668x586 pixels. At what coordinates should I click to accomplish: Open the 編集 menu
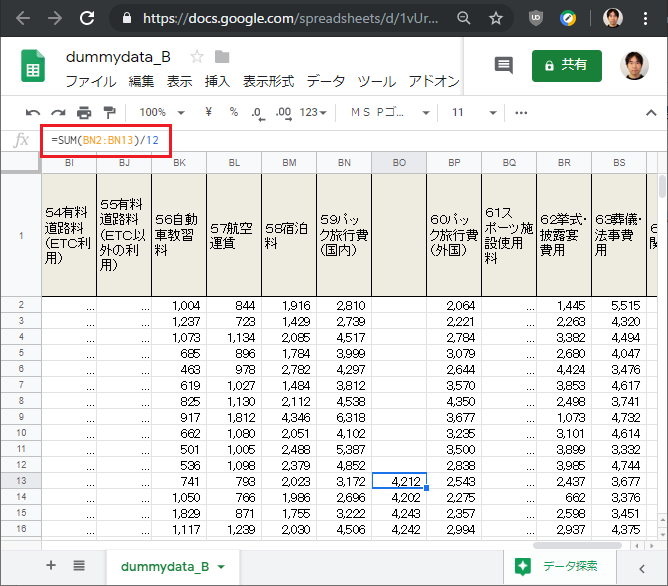(x=141, y=81)
